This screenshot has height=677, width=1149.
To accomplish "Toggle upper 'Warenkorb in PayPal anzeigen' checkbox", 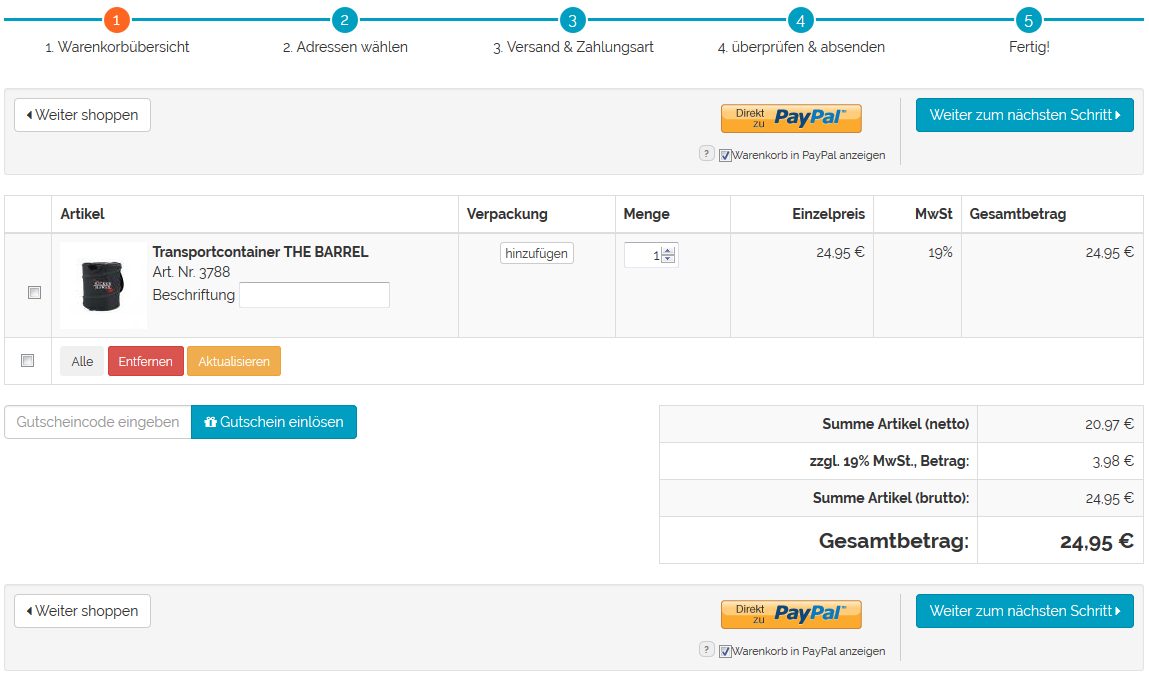I will (x=725, y=155).
